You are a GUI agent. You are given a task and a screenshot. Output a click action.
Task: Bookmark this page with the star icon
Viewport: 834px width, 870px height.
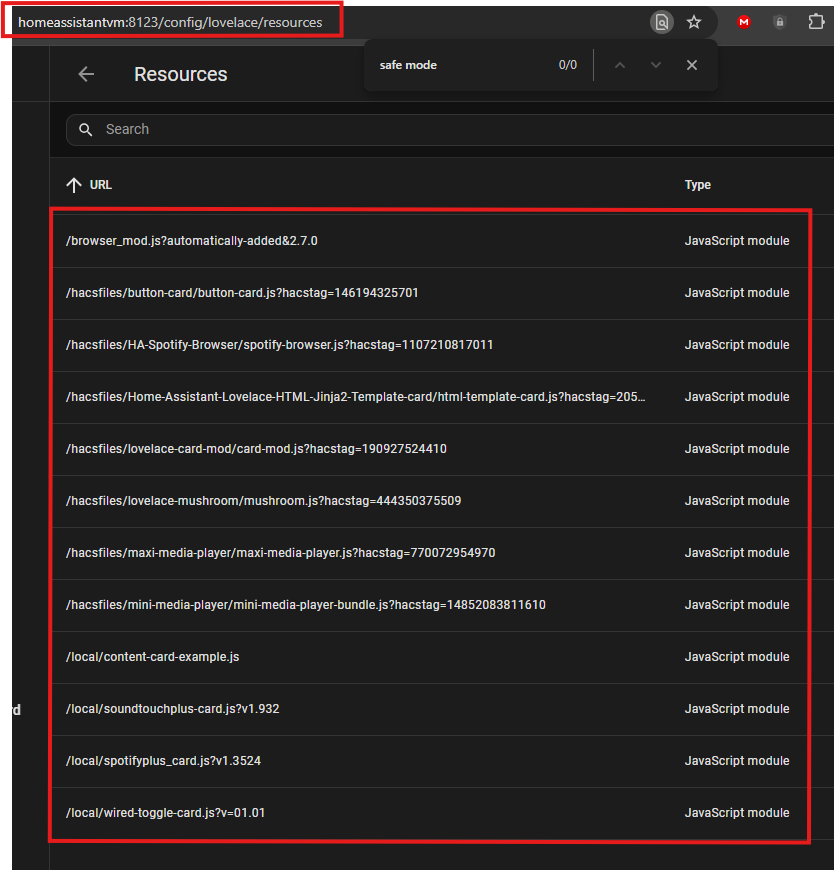pos(694,22)
